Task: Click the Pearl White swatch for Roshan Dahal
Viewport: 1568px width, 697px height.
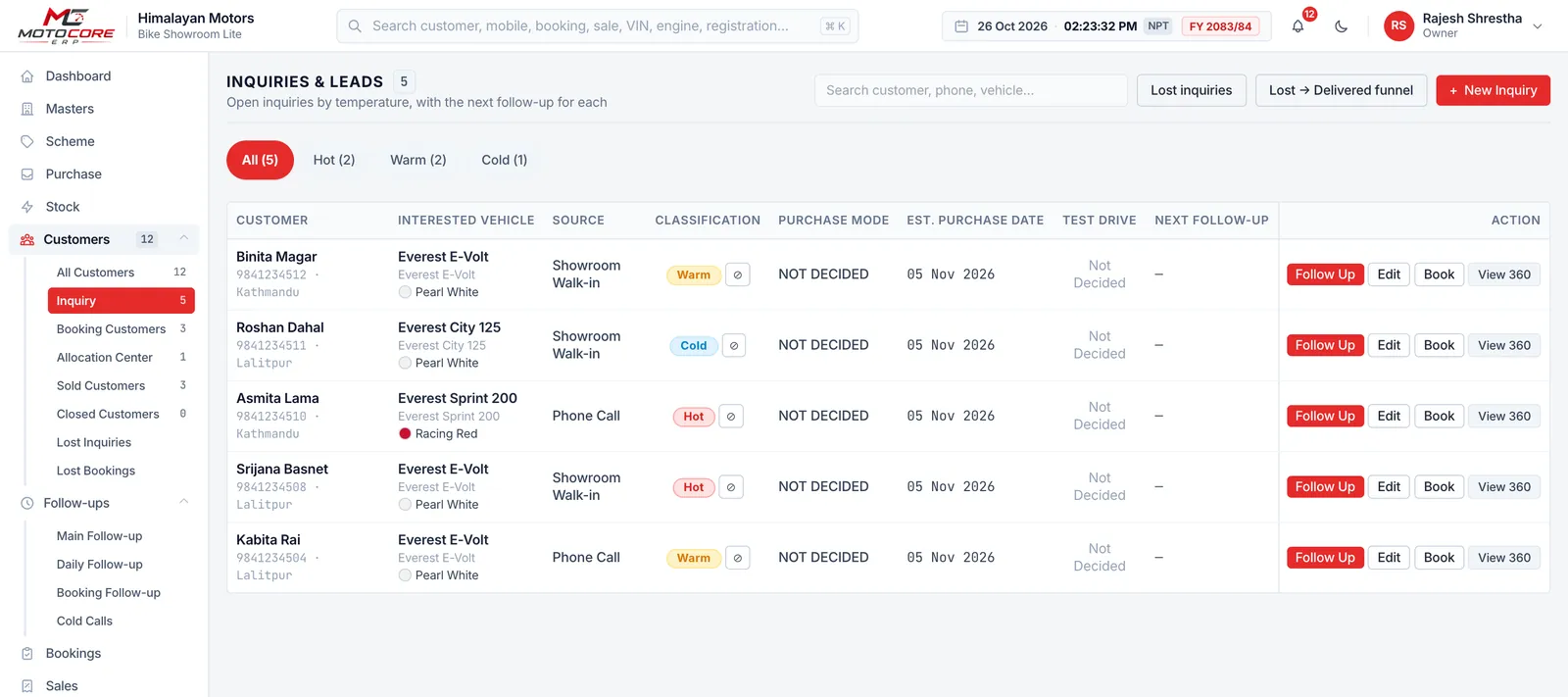Action: click(x=405, y=363)
